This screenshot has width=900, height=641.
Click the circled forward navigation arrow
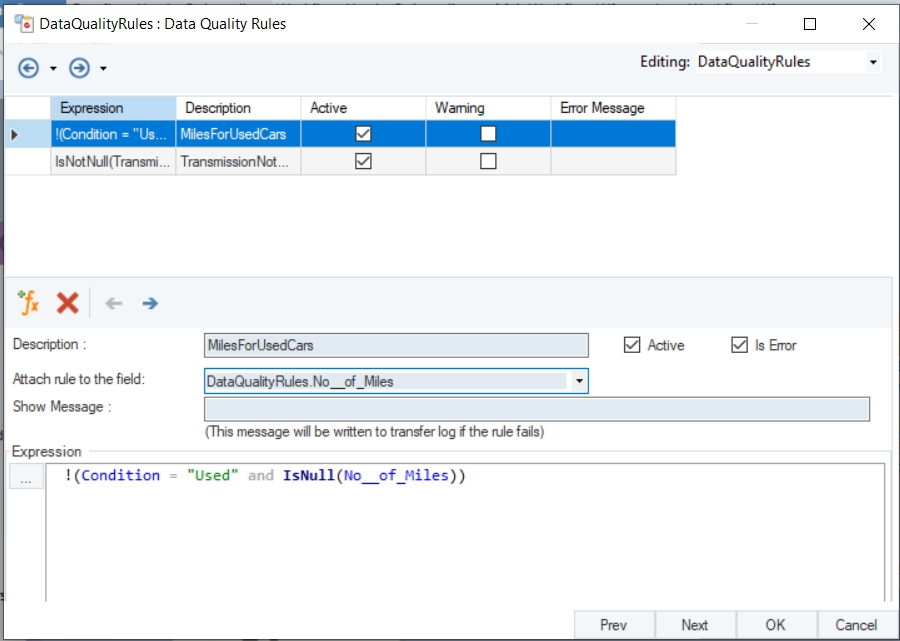[79, 68]
